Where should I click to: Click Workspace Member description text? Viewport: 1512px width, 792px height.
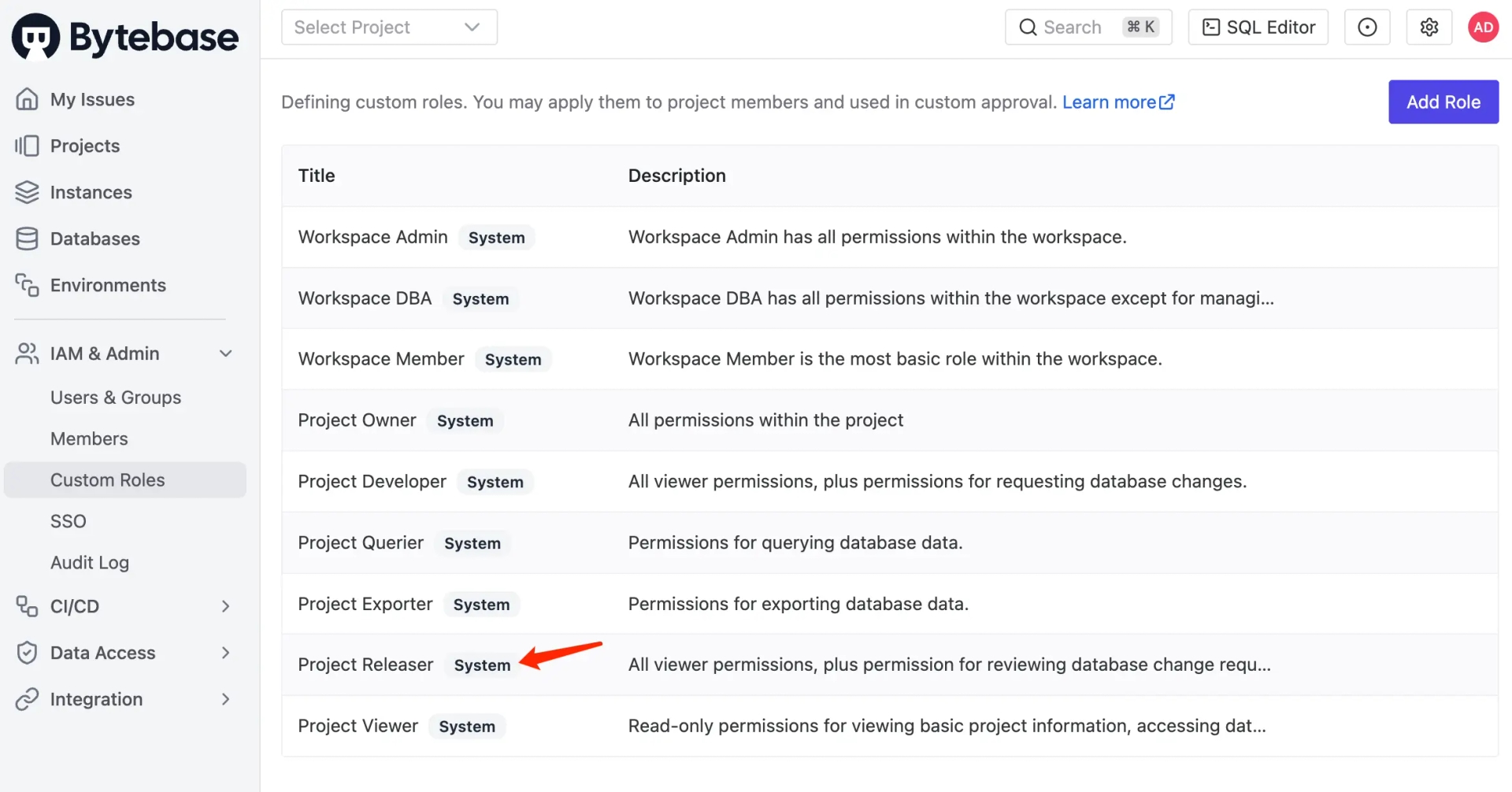[895, 359]
